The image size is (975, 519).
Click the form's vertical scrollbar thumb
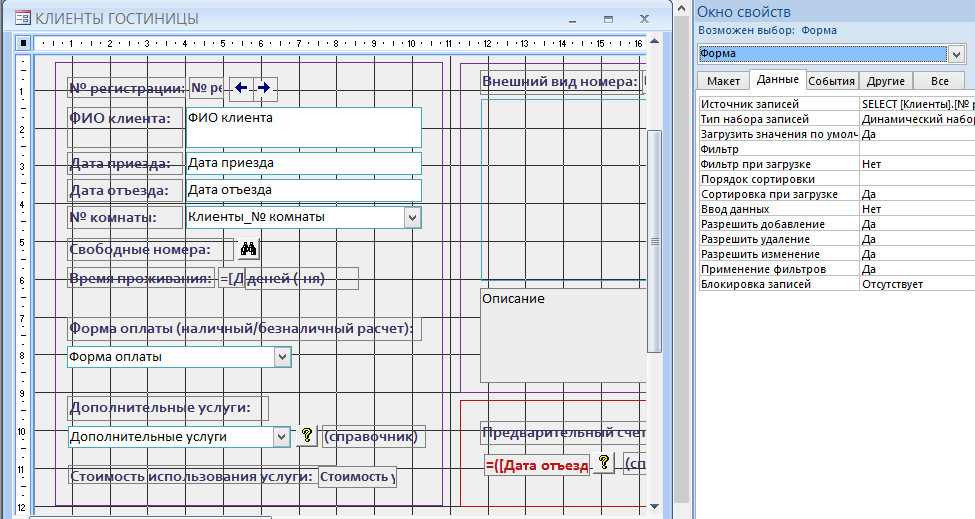pyautogui.click(x=655, y=240)
